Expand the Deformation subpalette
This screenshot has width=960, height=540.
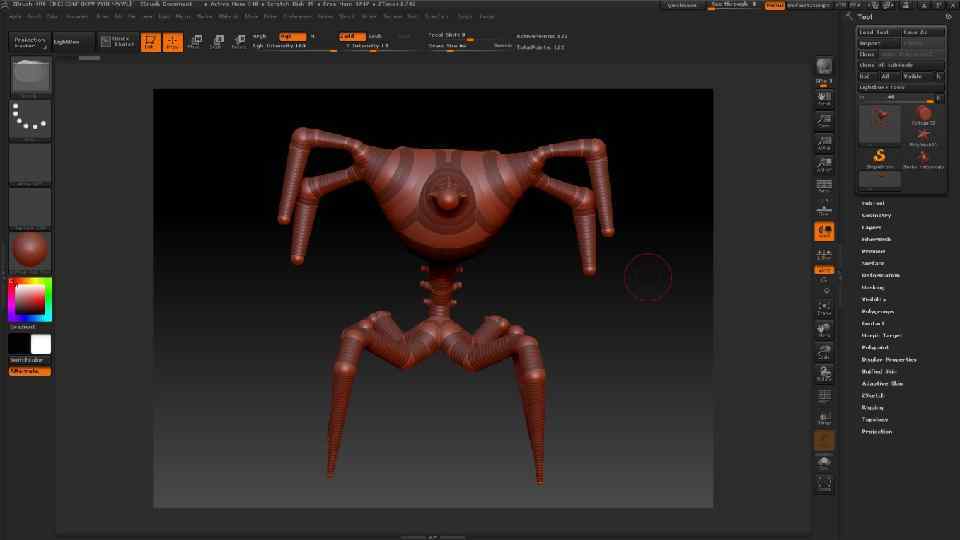[x=881, y=275]
